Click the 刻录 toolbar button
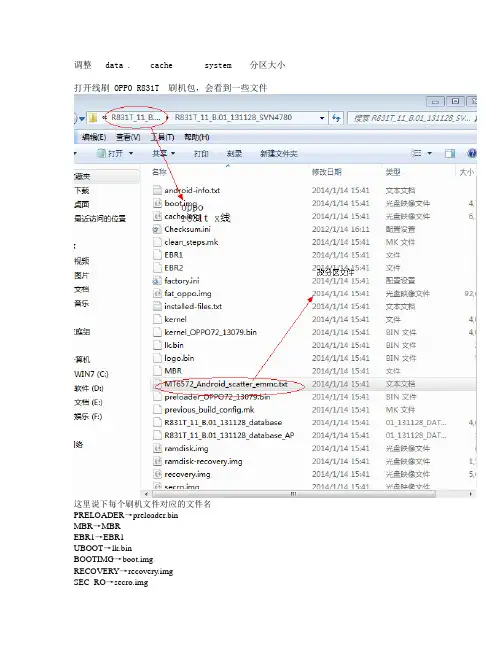Screen dimensions: 502x649 [234, 154]
